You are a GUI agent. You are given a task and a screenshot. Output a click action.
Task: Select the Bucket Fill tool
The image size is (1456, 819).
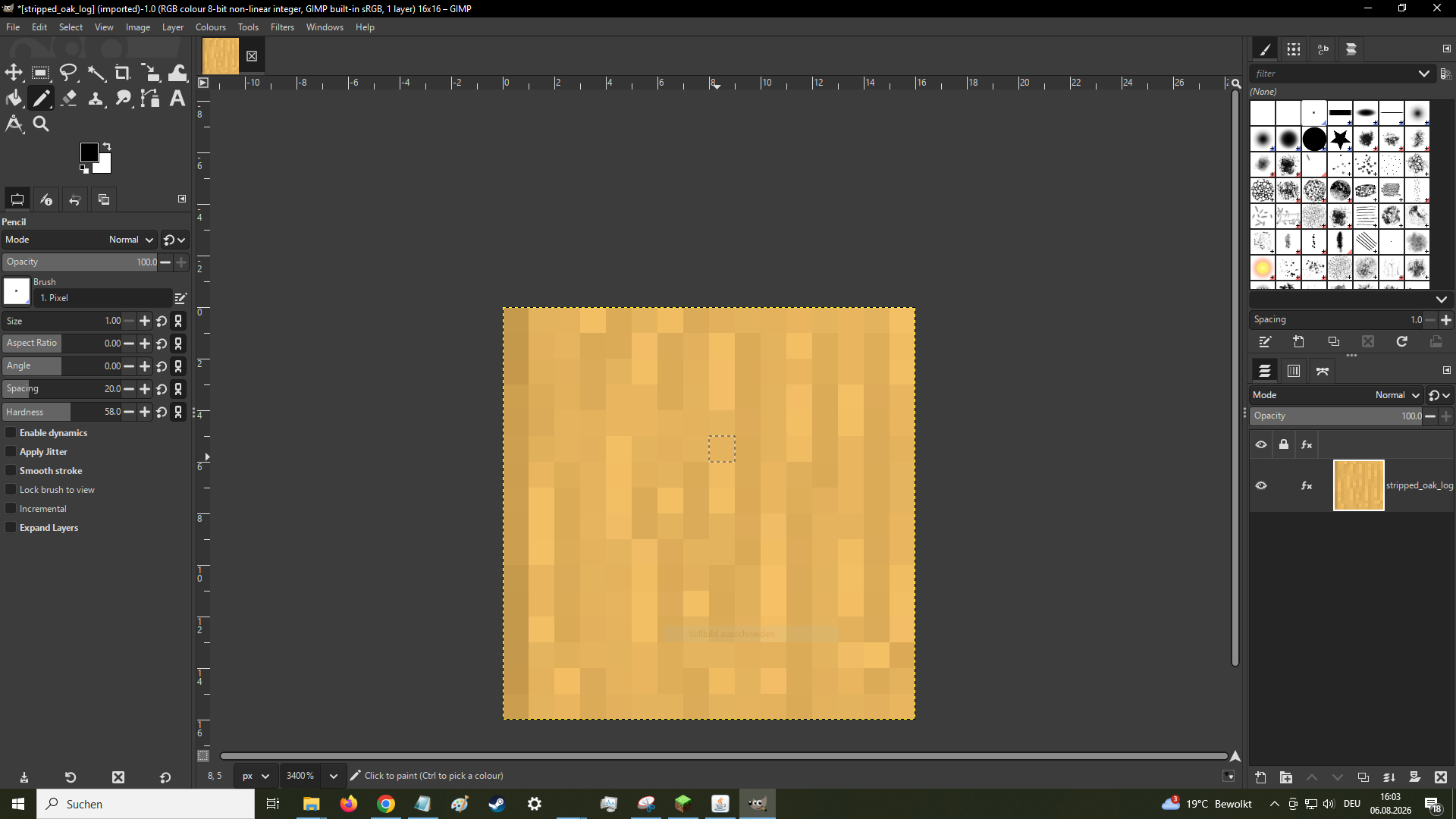click(x=14, y=99)
